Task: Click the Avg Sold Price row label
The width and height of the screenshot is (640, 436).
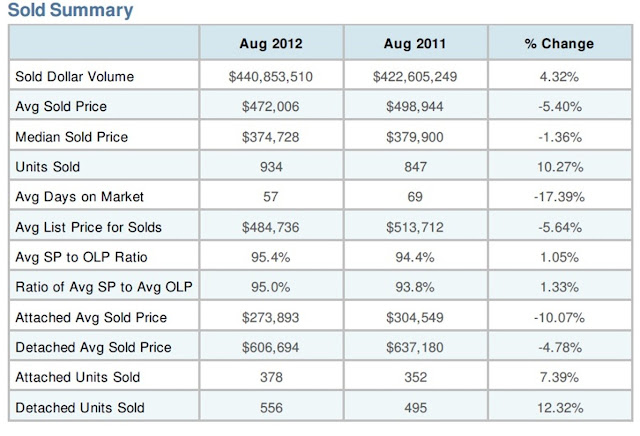Action: (61, 106)
